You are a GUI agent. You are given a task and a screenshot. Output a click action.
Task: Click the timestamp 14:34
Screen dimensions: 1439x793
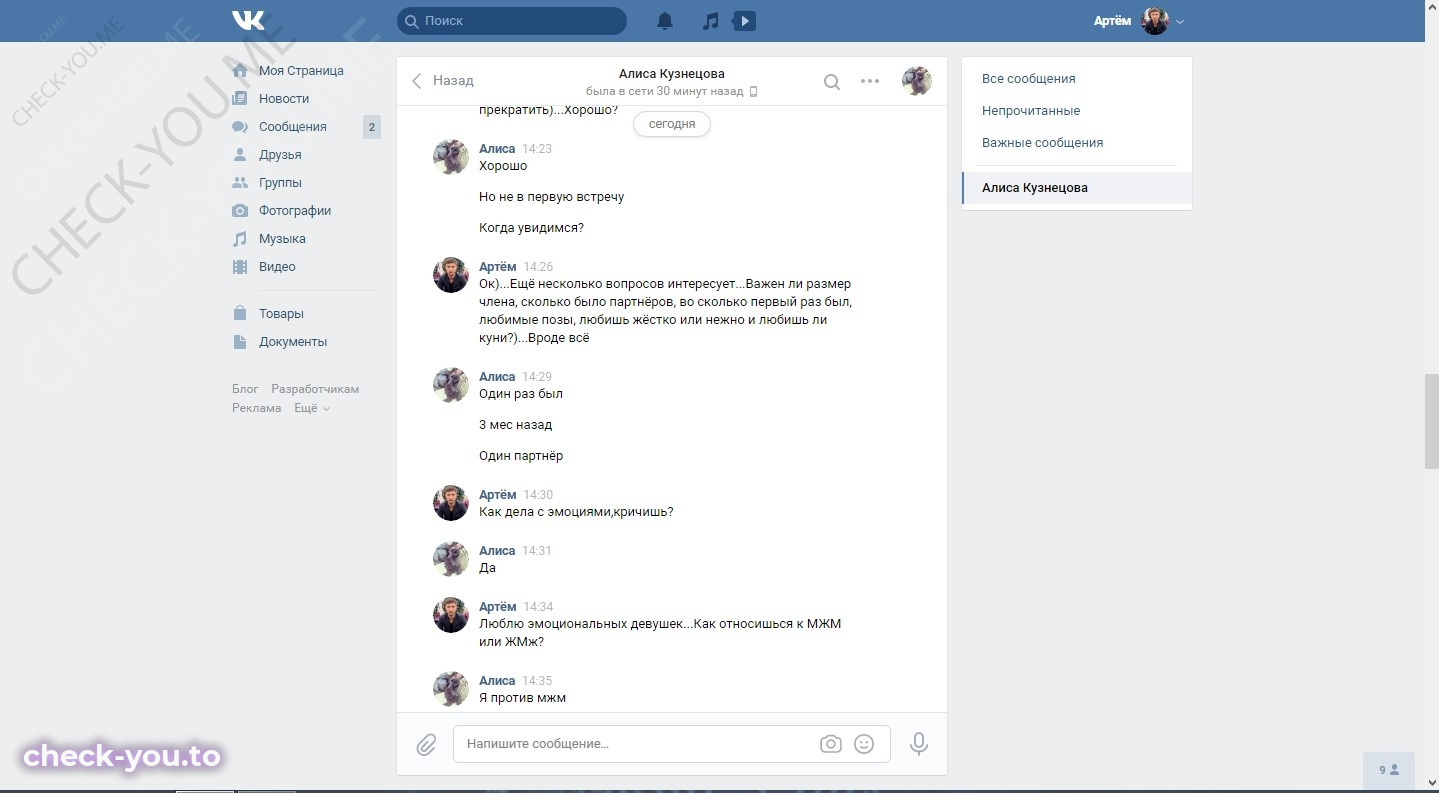point(538,607)
